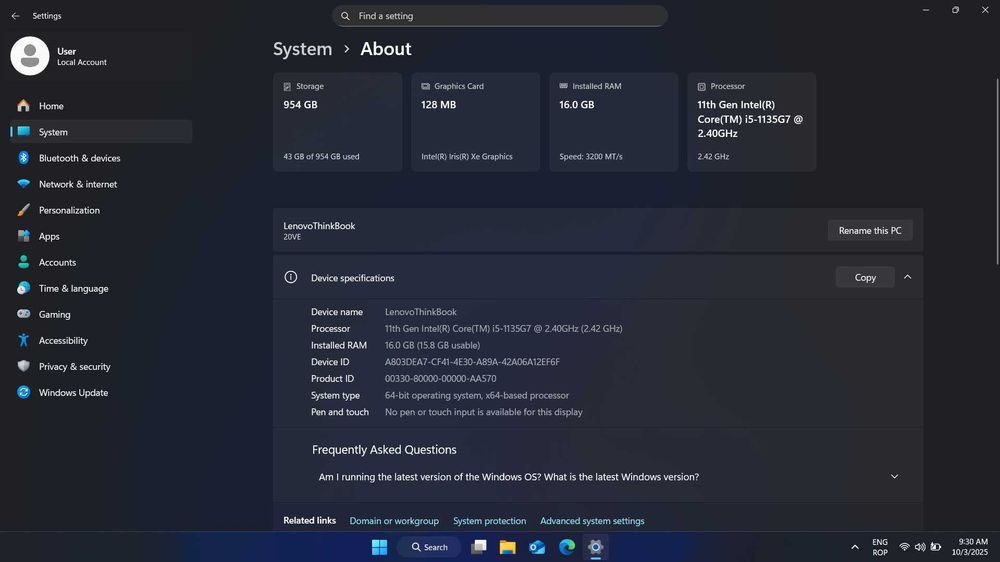Open Time & language settings

[101, 288]
